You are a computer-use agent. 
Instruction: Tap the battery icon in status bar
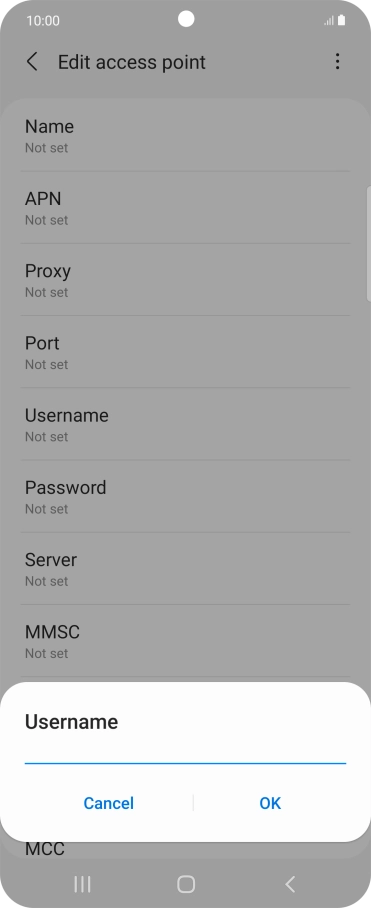pos(341,20)
